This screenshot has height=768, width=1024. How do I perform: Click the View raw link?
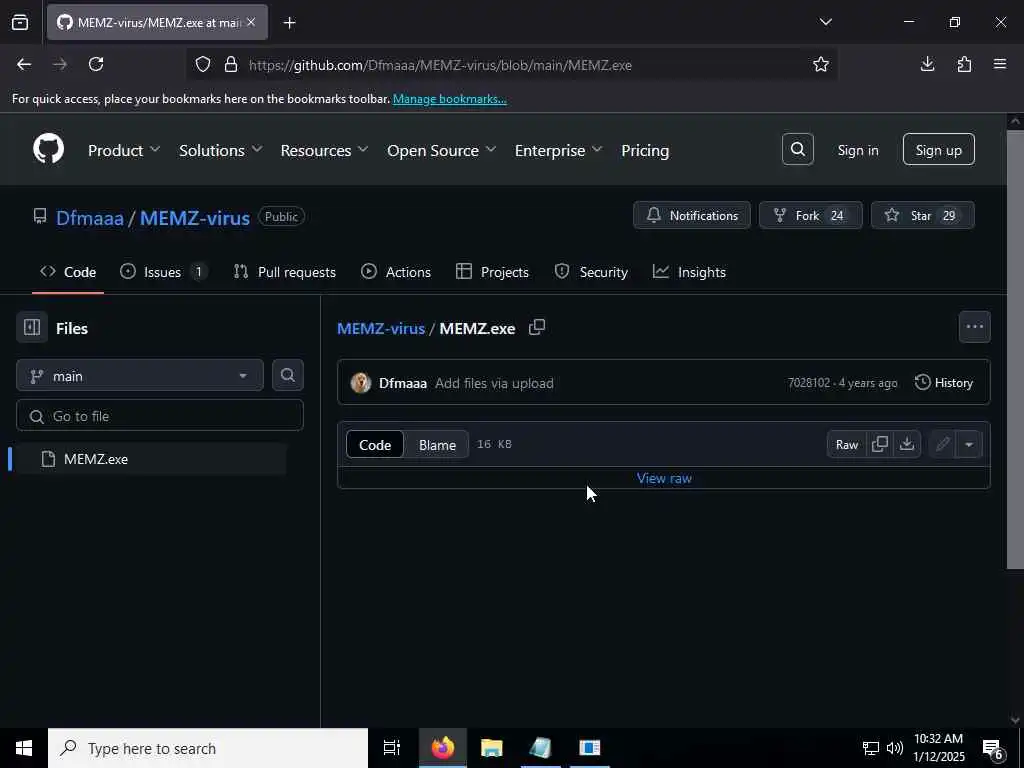click(664, 478)
